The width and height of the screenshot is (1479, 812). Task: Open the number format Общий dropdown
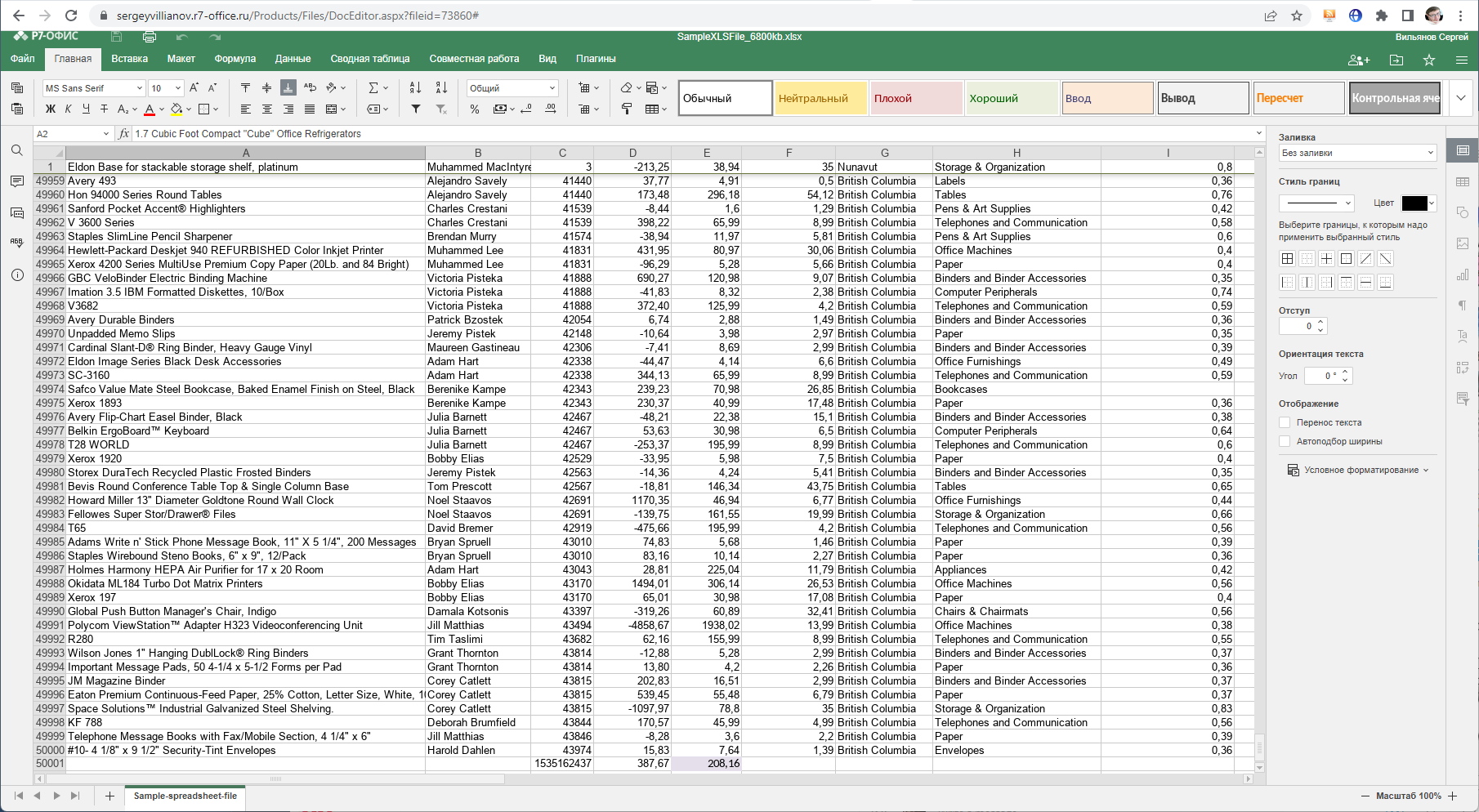[x=552, y=88]
